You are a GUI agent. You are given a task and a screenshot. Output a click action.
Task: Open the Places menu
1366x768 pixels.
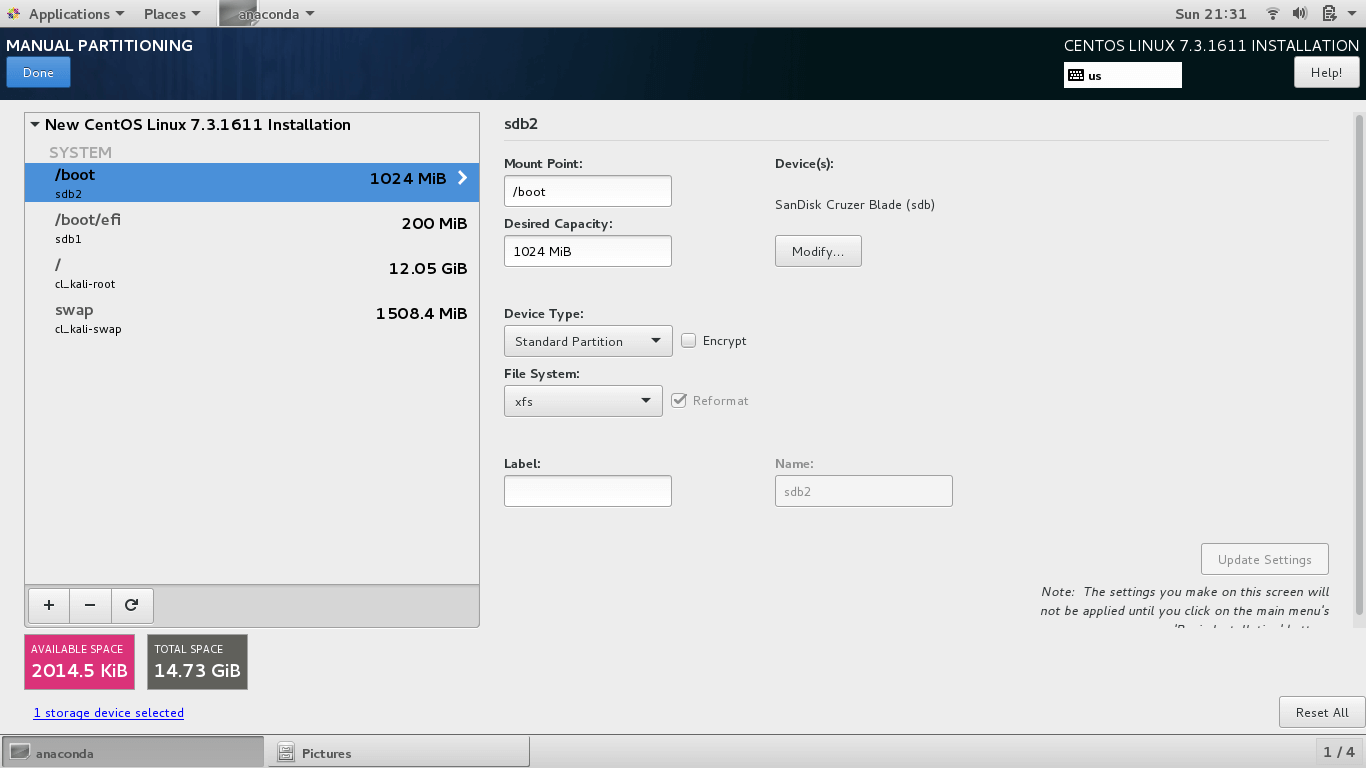172,14
